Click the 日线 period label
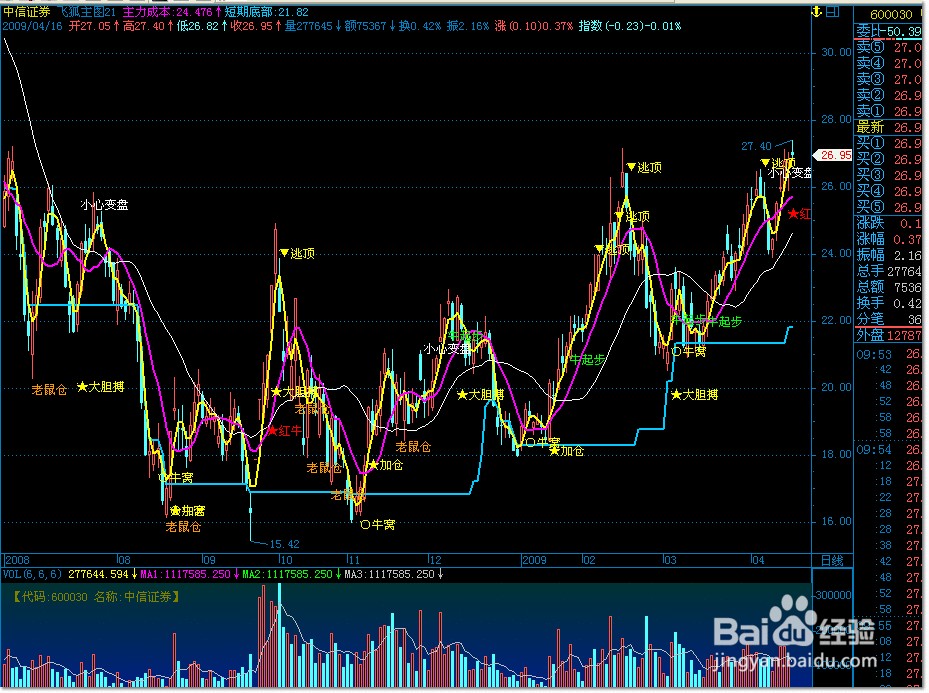929x693 pixels. [x=832, y=560]
